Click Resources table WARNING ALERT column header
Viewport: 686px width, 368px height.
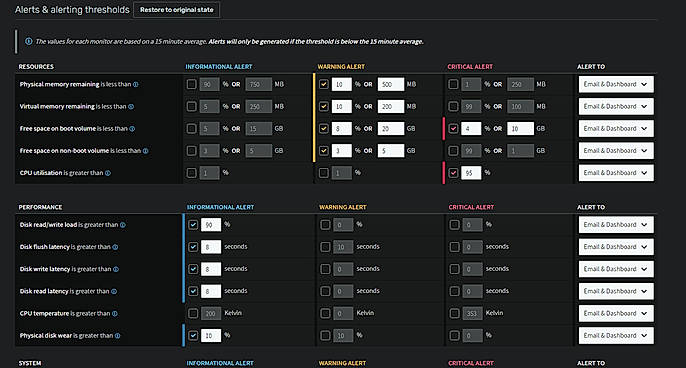coord(341,67)
